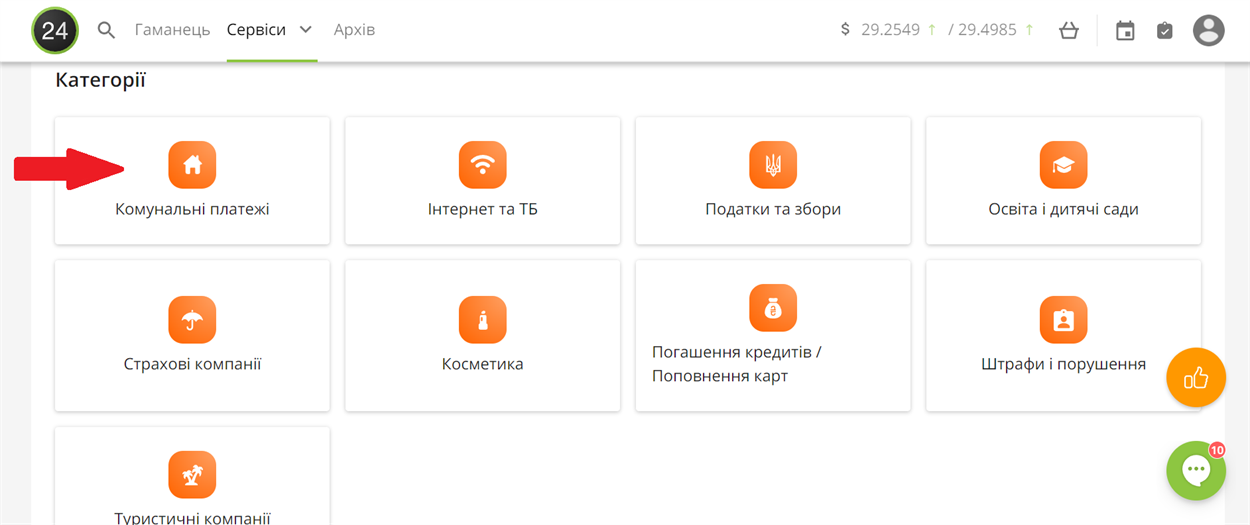
Task: Open the green chat bubble icon
Action: [x=1196, y=470]
